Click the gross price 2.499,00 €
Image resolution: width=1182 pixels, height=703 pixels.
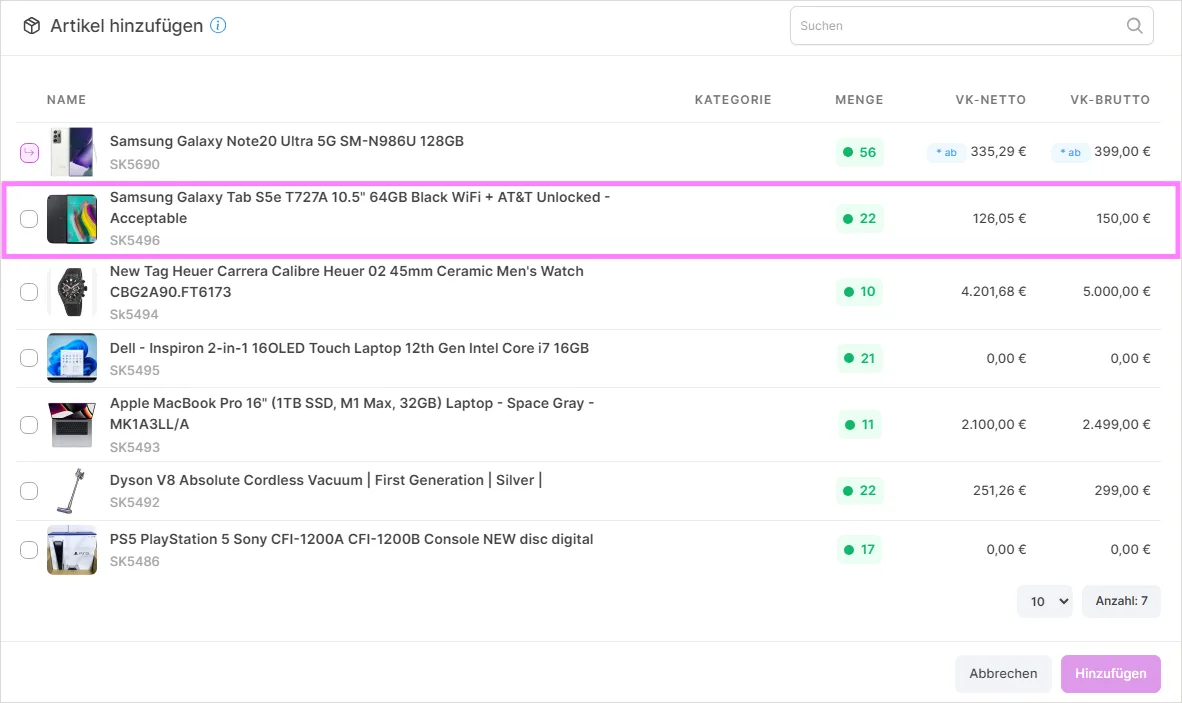[1116, 425]
